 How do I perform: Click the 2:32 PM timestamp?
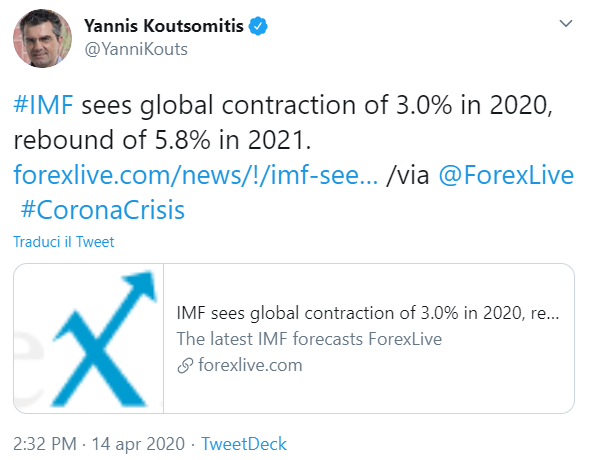click(x=45, y=443)
